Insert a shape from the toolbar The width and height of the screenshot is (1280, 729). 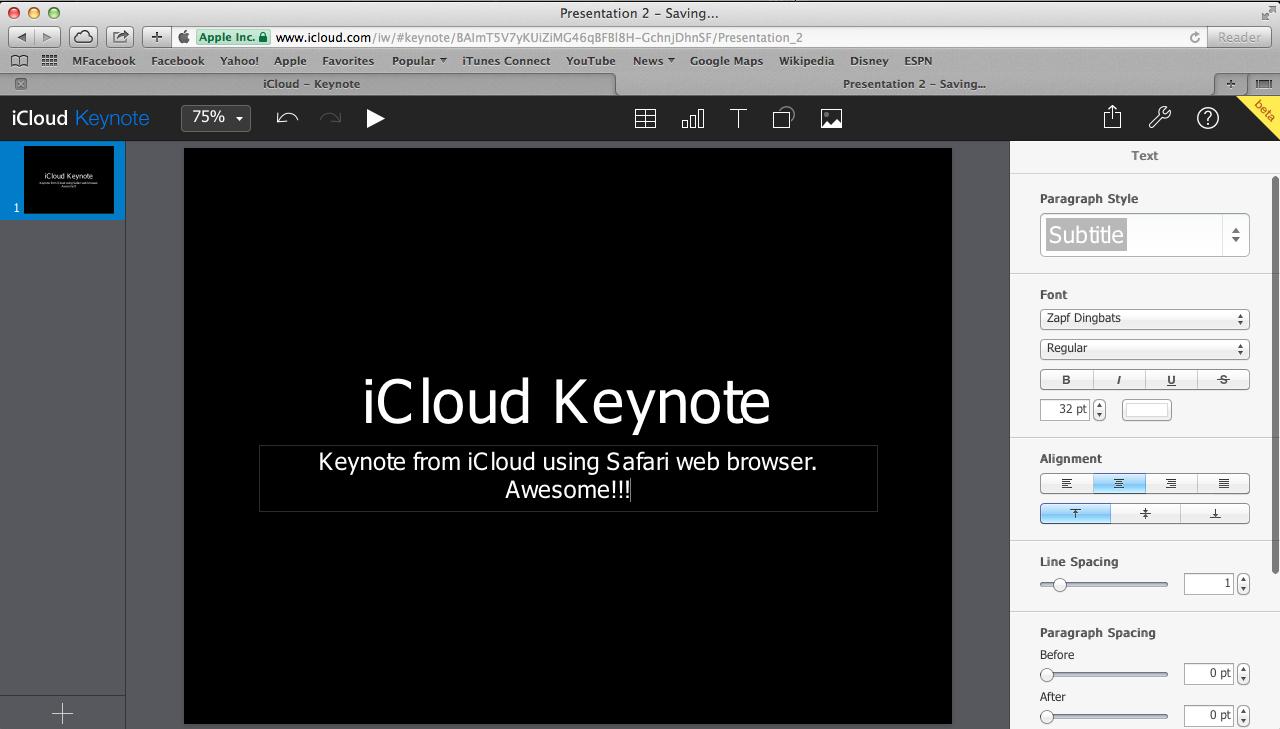click(x=783, y=118)
